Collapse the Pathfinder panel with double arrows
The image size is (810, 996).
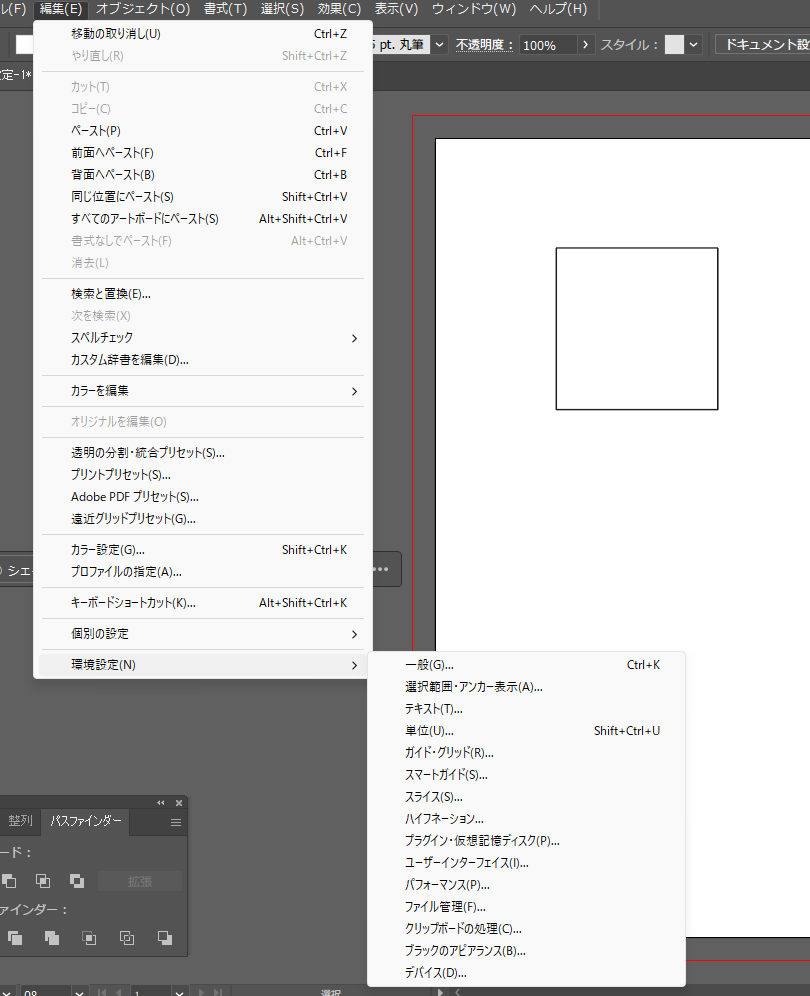pyautogui.click(x=161, y=803)
